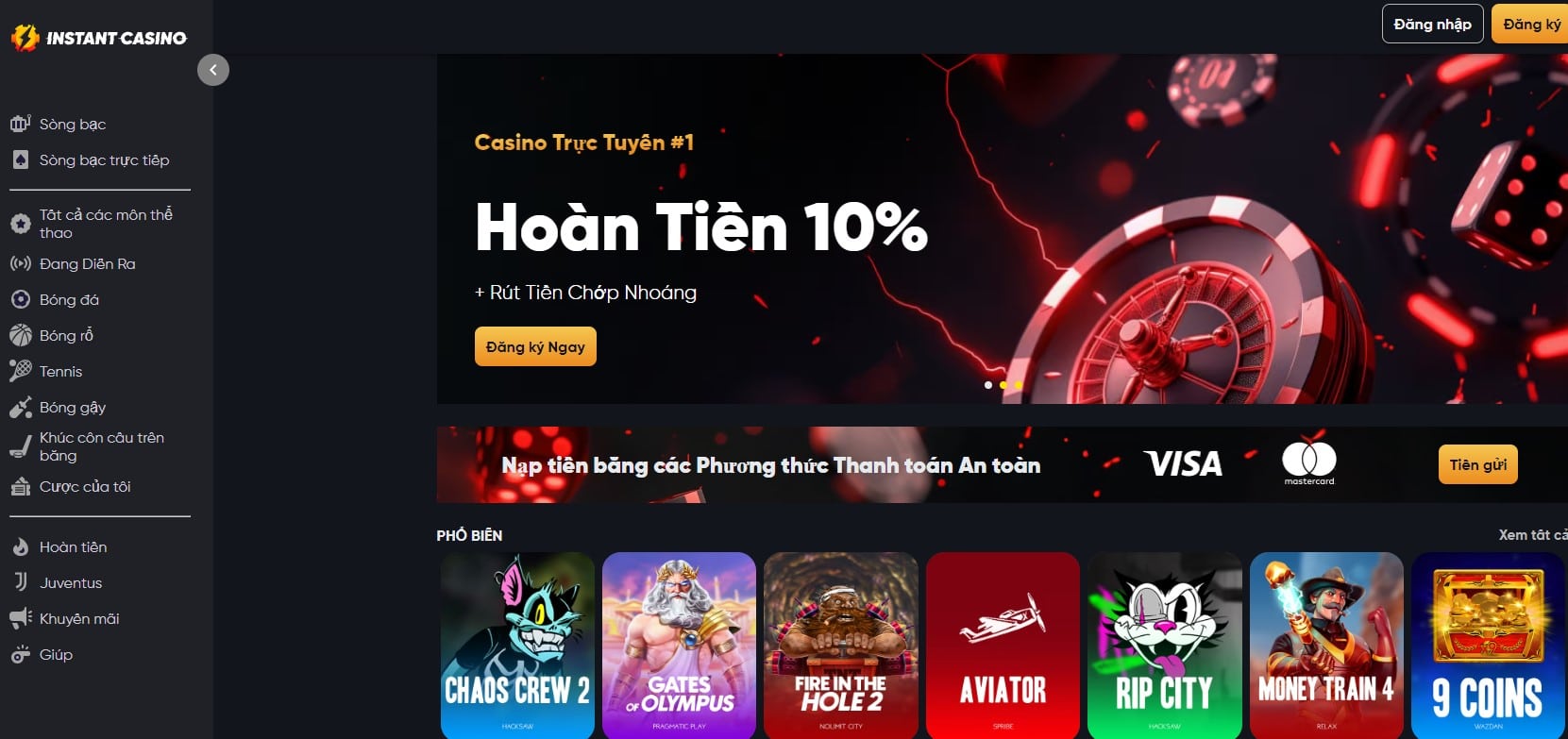Open the Gates of Olympus game tile
Viewport: 1568px width, 739px height.
point(679,646)
